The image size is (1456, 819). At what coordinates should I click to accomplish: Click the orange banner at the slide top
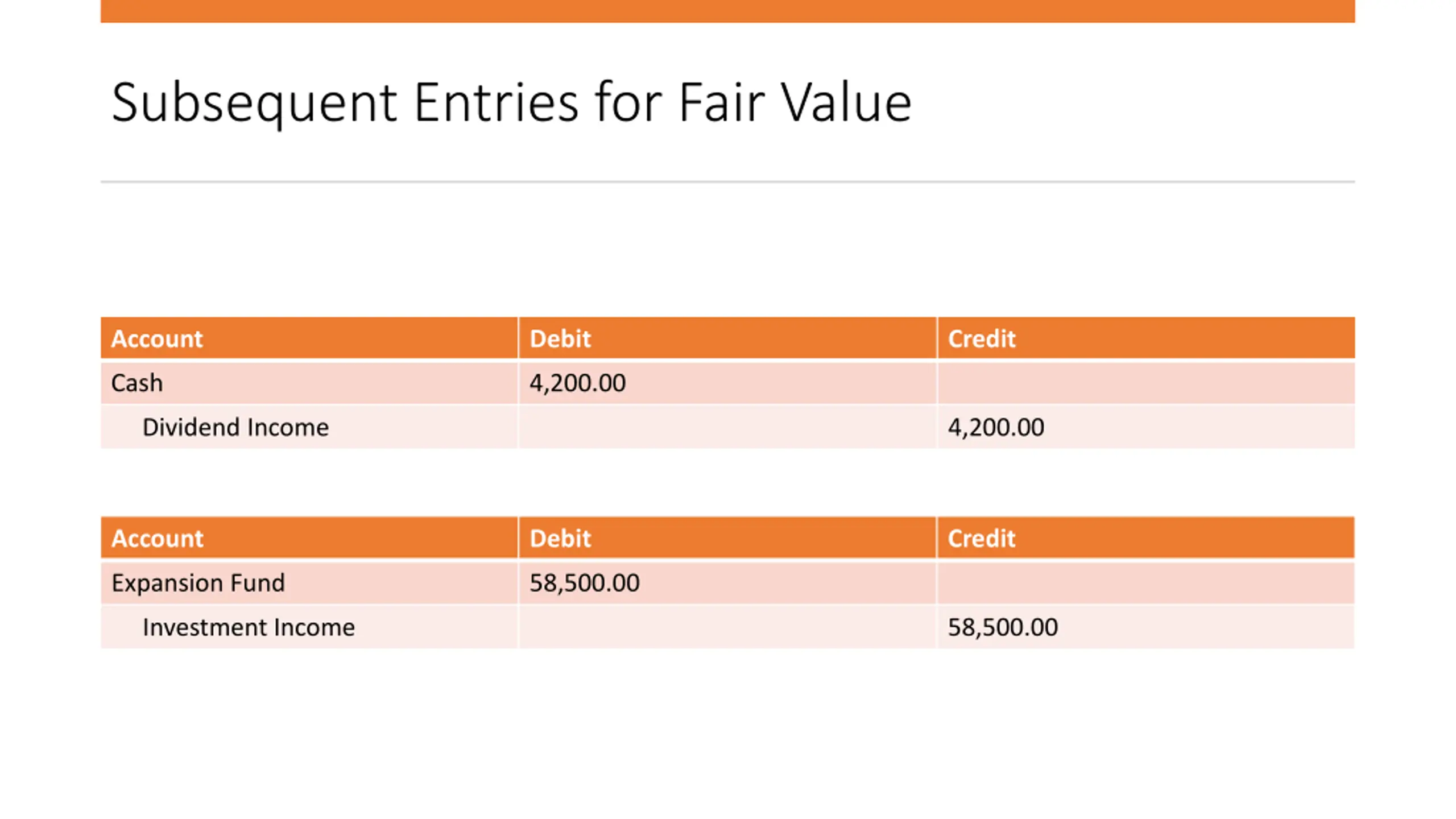(727, 11)
